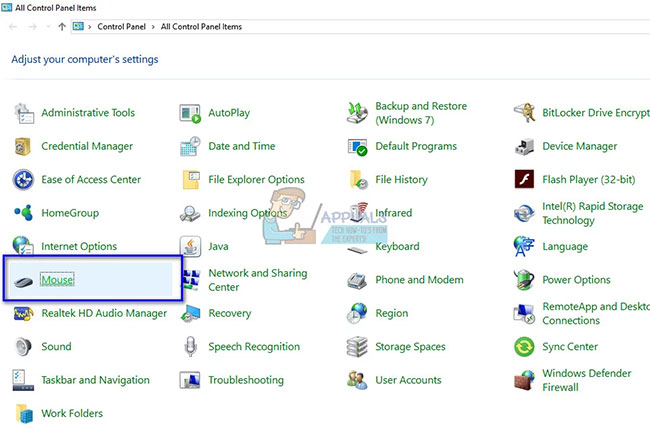Open the Realtek HD Audio Manager icon

(x=23, y=314)
